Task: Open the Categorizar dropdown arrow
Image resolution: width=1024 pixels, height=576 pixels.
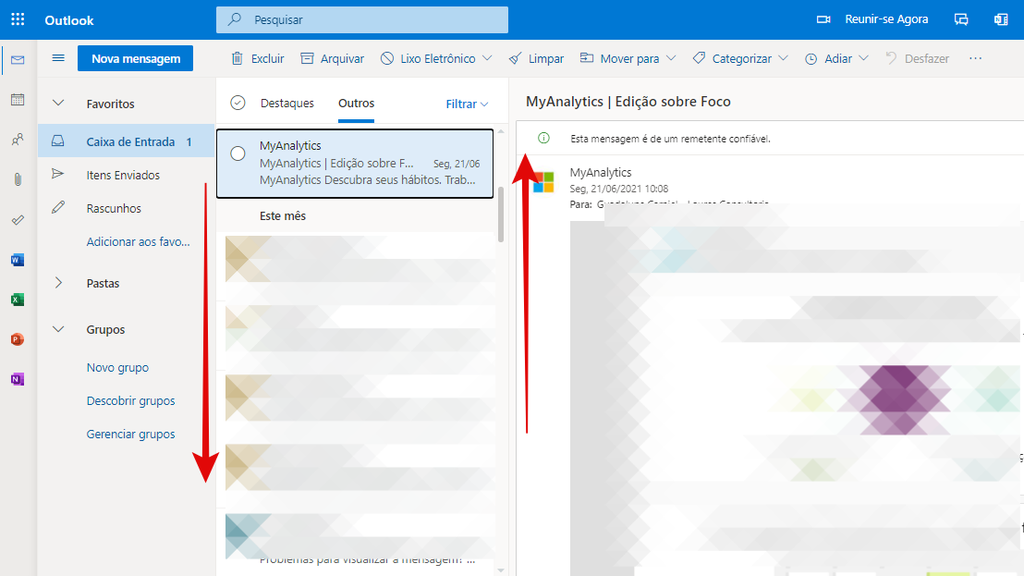Action: (x=783, y=58)
